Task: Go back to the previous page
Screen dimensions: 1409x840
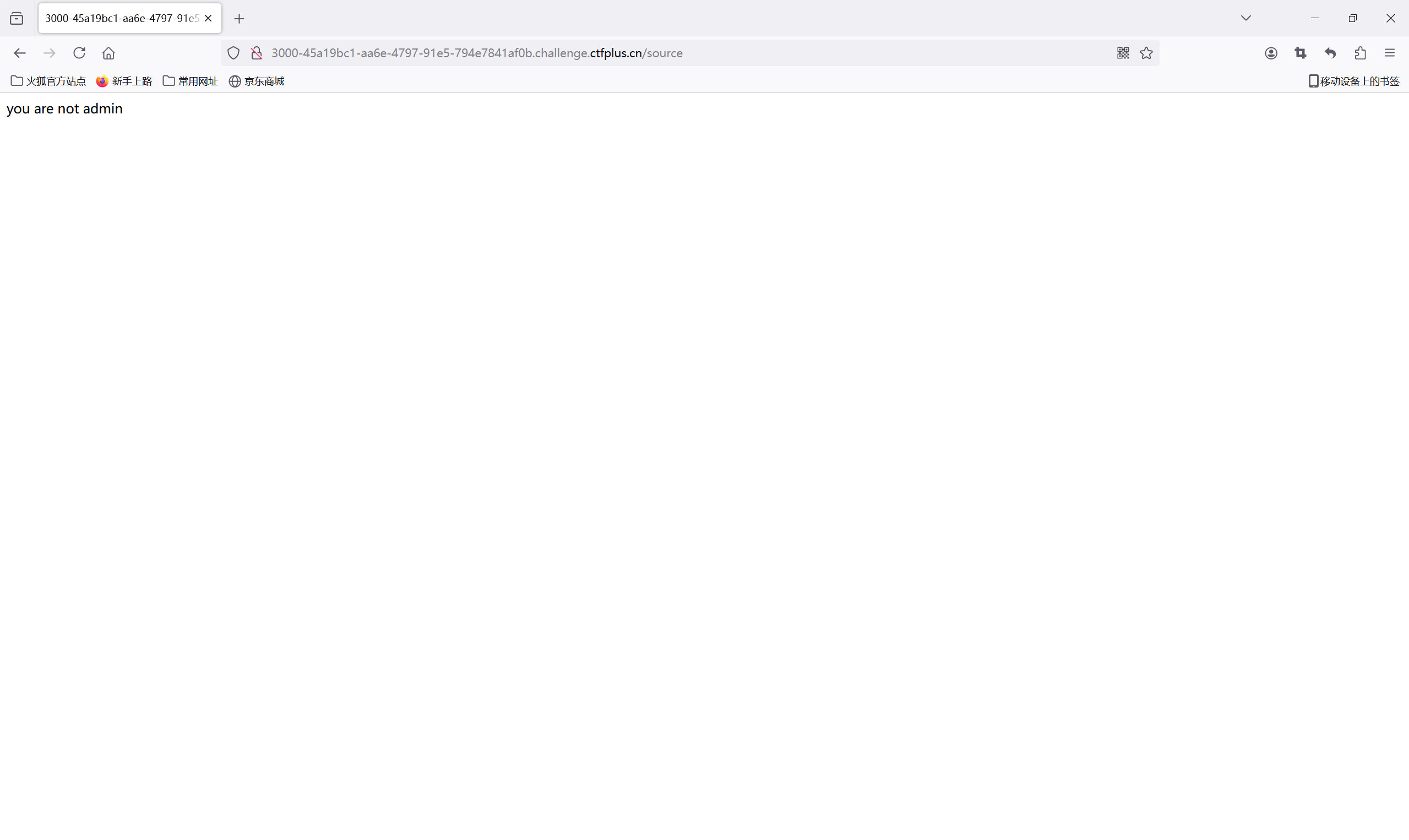Action: 20,53
